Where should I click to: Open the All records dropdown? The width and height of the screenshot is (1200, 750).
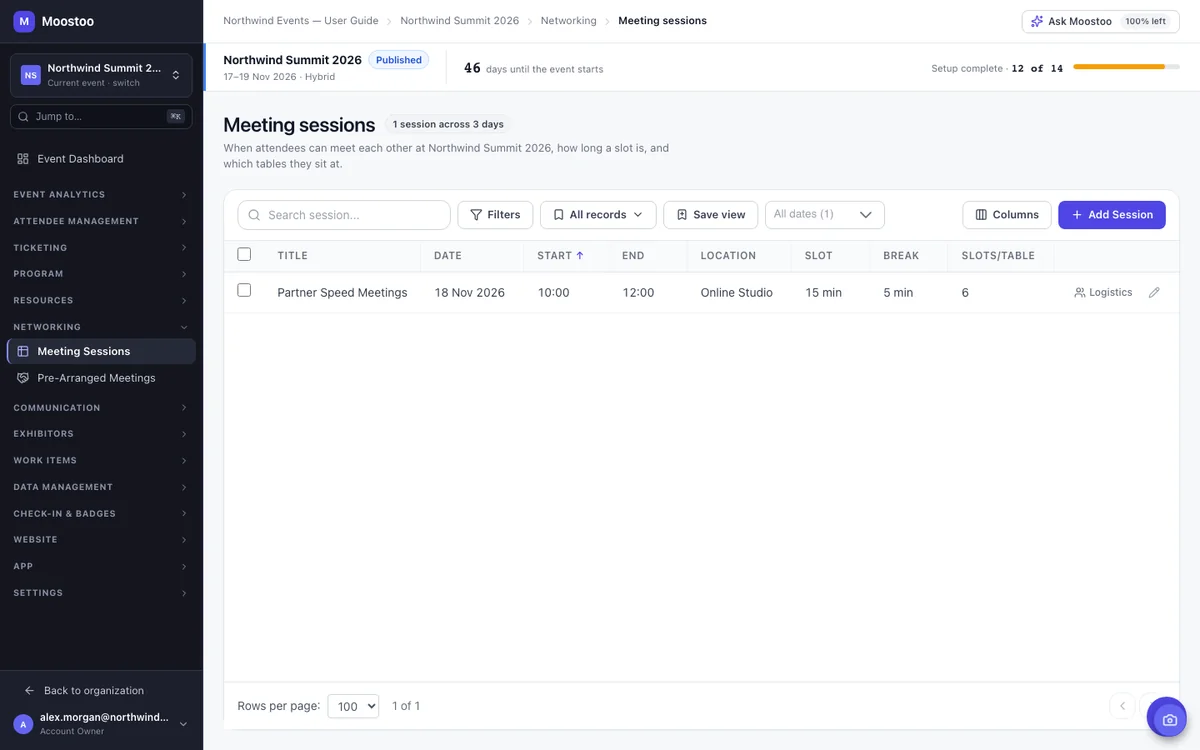click(x=598, y=215)
